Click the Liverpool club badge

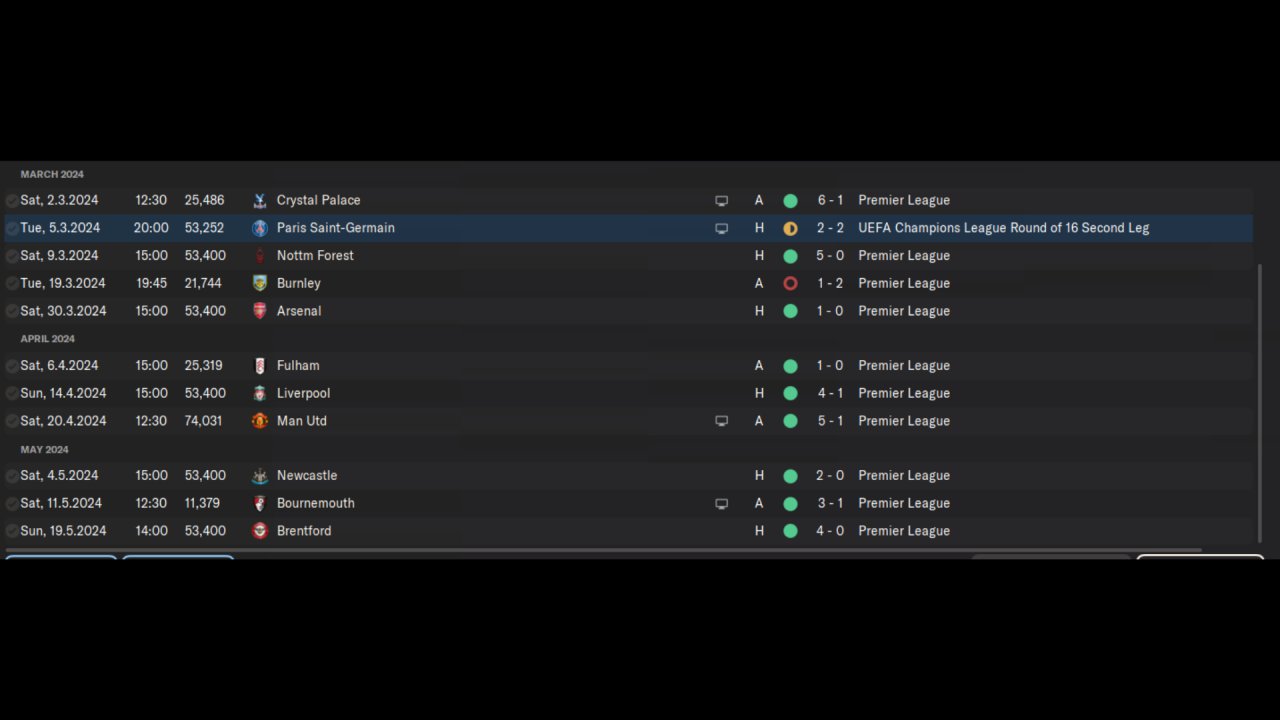tap(260, 393)
